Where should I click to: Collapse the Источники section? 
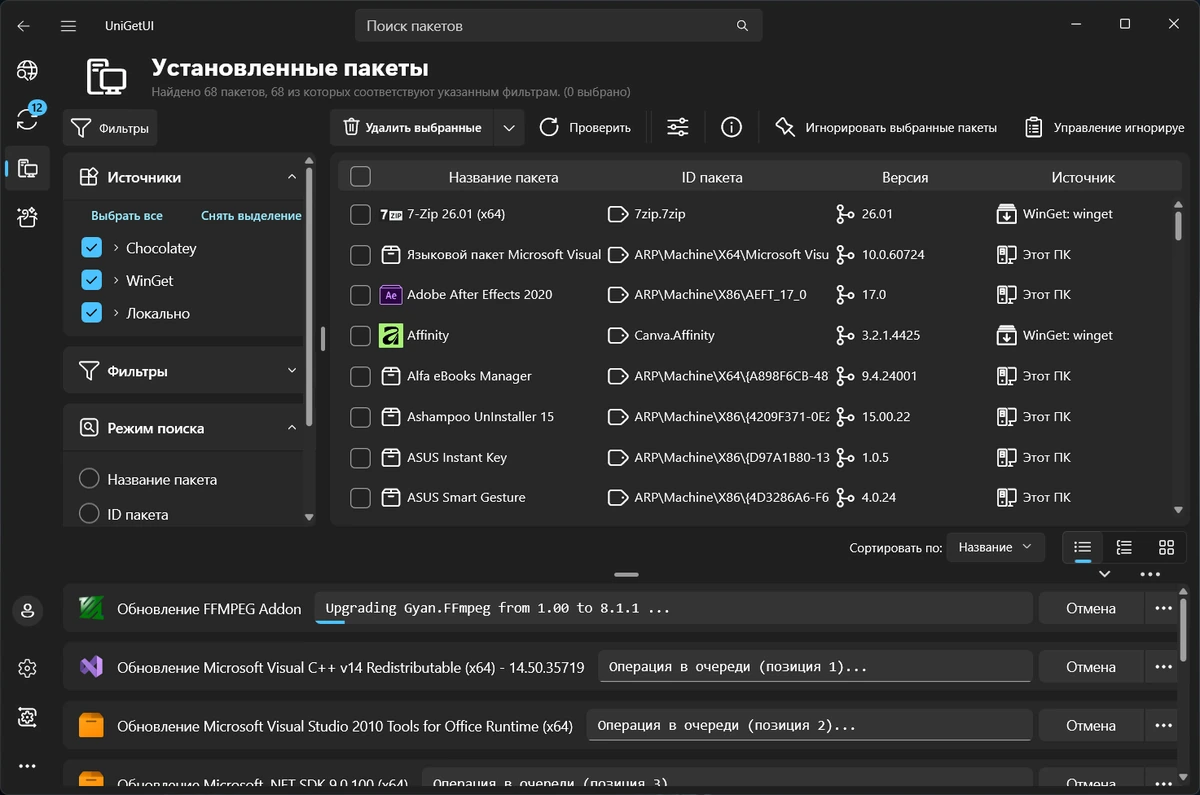pos(292,177)
